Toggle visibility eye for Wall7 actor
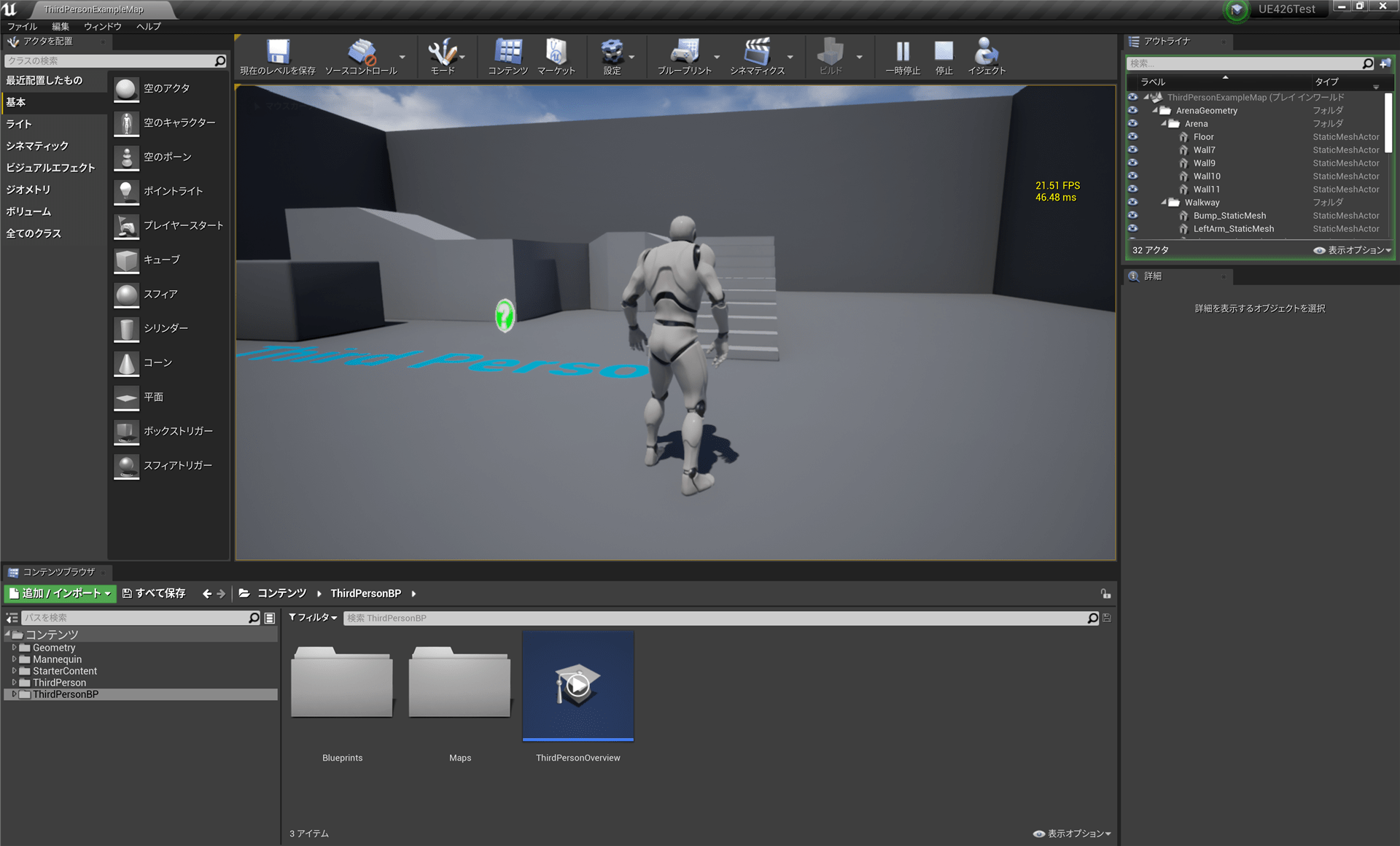 coord(1132,150)
